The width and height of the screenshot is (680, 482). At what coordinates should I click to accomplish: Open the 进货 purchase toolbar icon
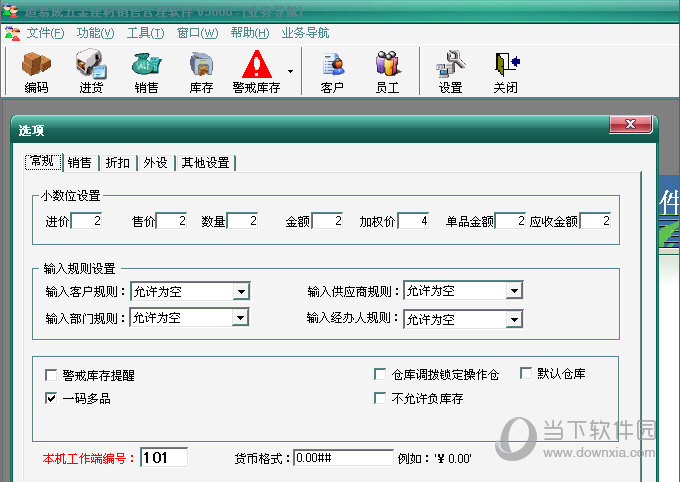coord(91,72)
